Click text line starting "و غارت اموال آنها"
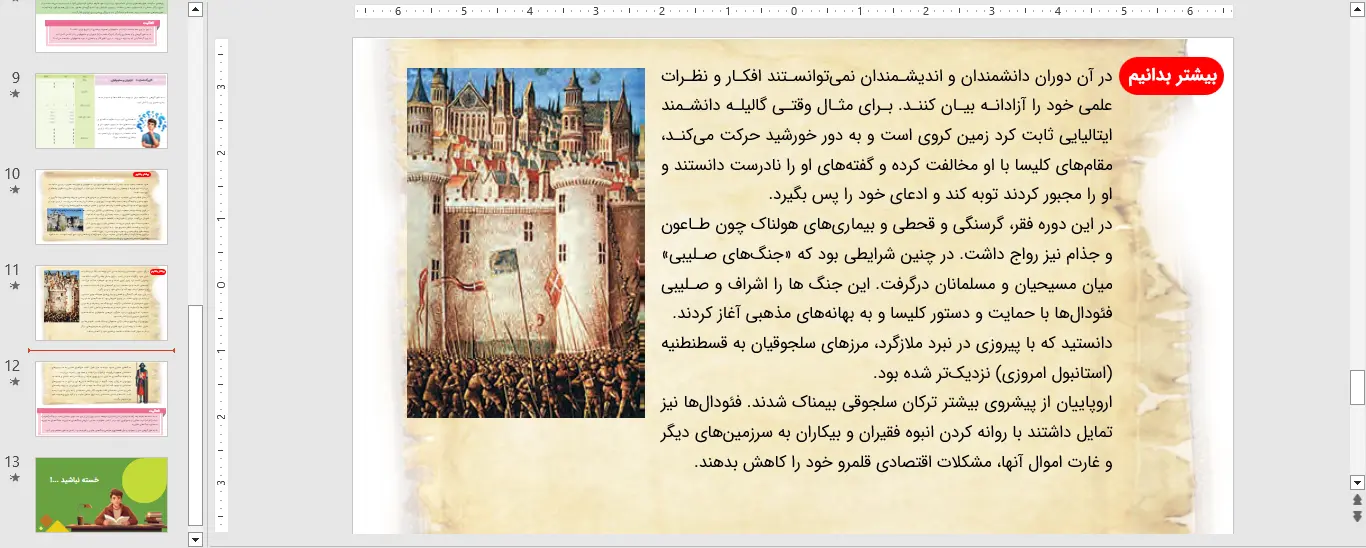 tap(903, 462)
